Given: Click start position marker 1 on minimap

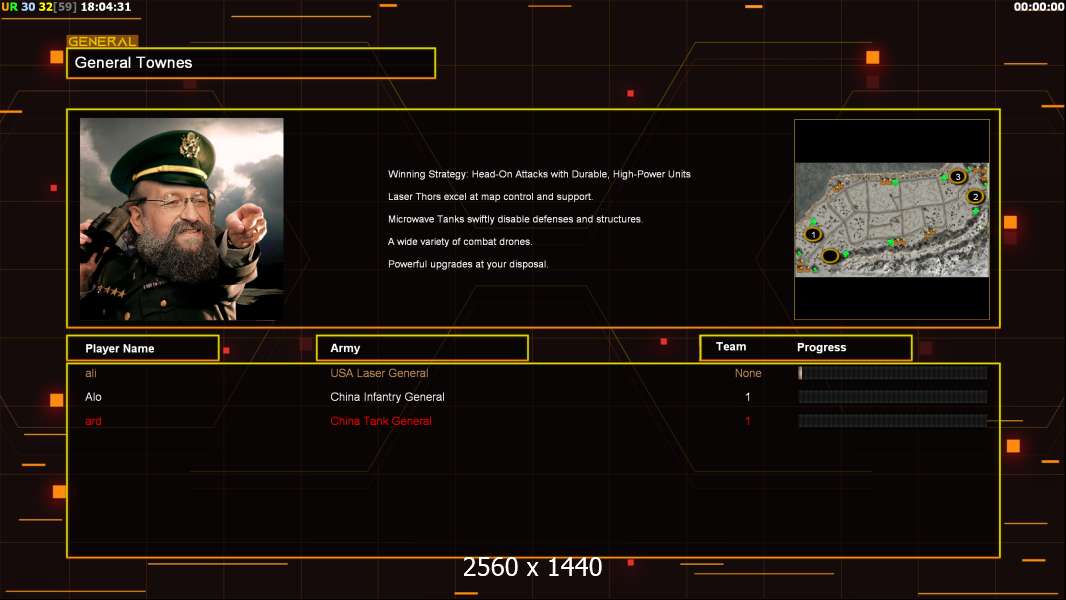Looking at the screenshot, I should click(813, 234).
